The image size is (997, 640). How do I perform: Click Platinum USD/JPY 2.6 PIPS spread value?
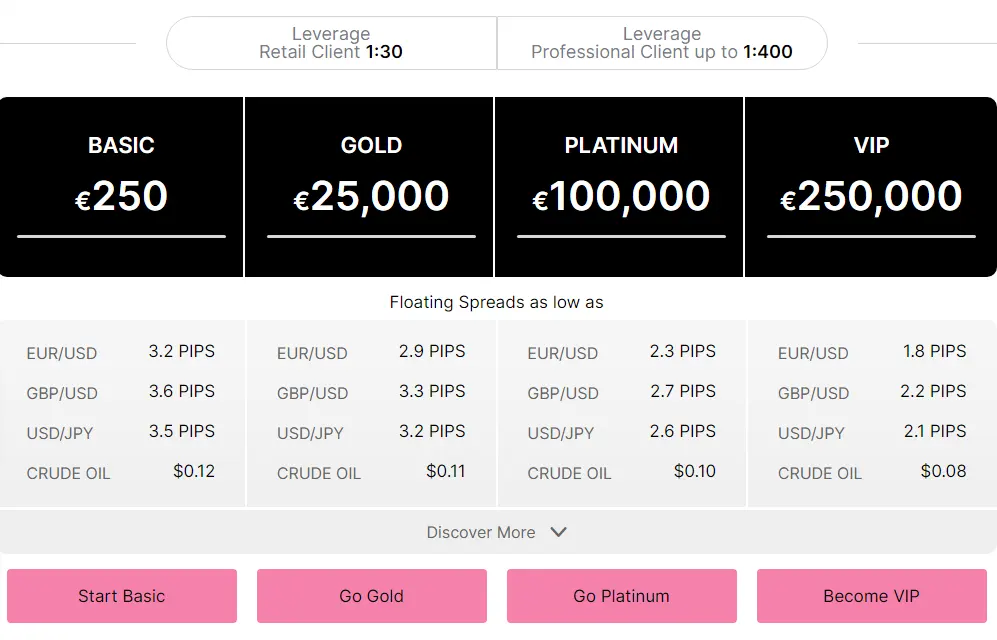pos(683,431)
